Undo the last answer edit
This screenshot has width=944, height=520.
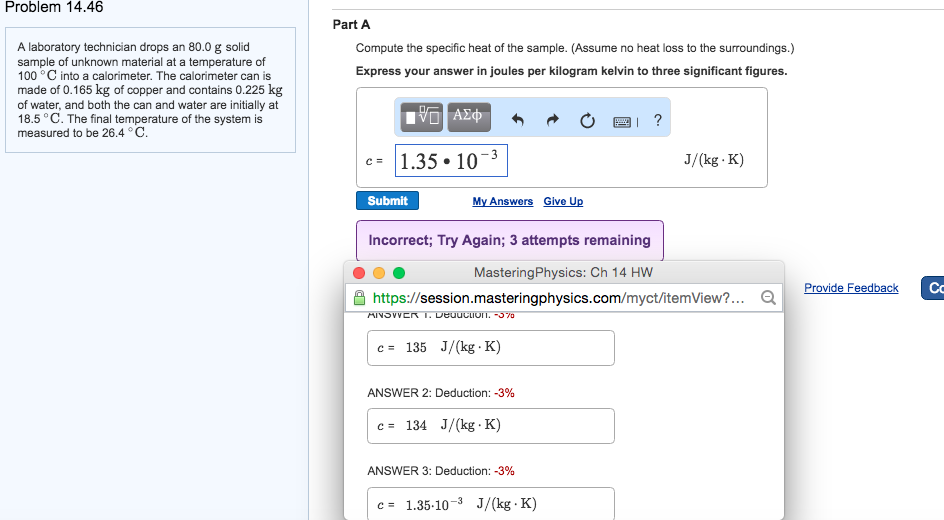click(517, 120)
